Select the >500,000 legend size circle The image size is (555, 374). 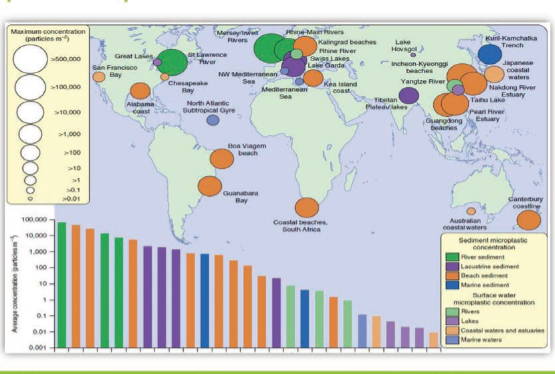pos(30,59)
